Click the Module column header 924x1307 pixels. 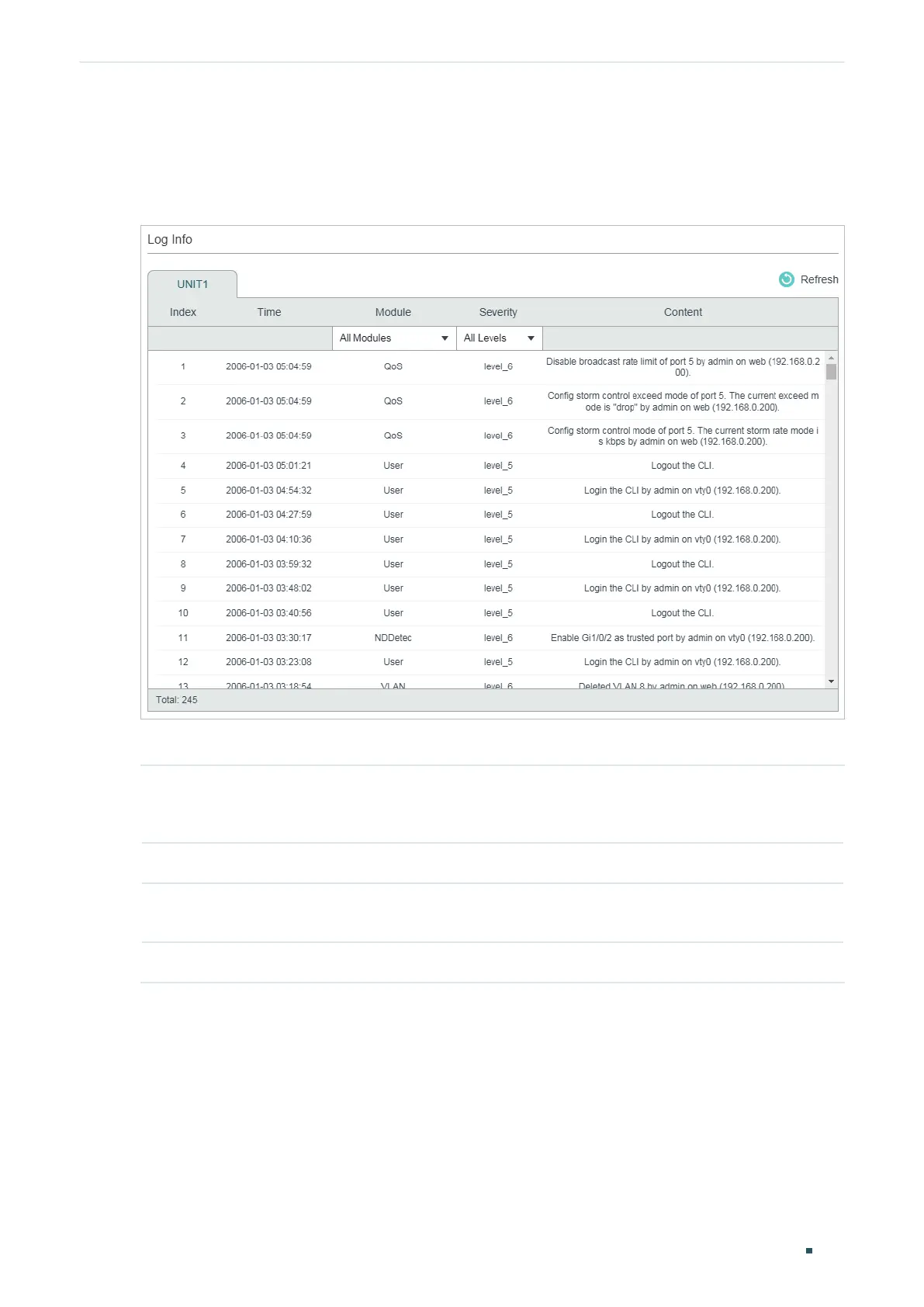pyautogui.click(x=393, y=312)
